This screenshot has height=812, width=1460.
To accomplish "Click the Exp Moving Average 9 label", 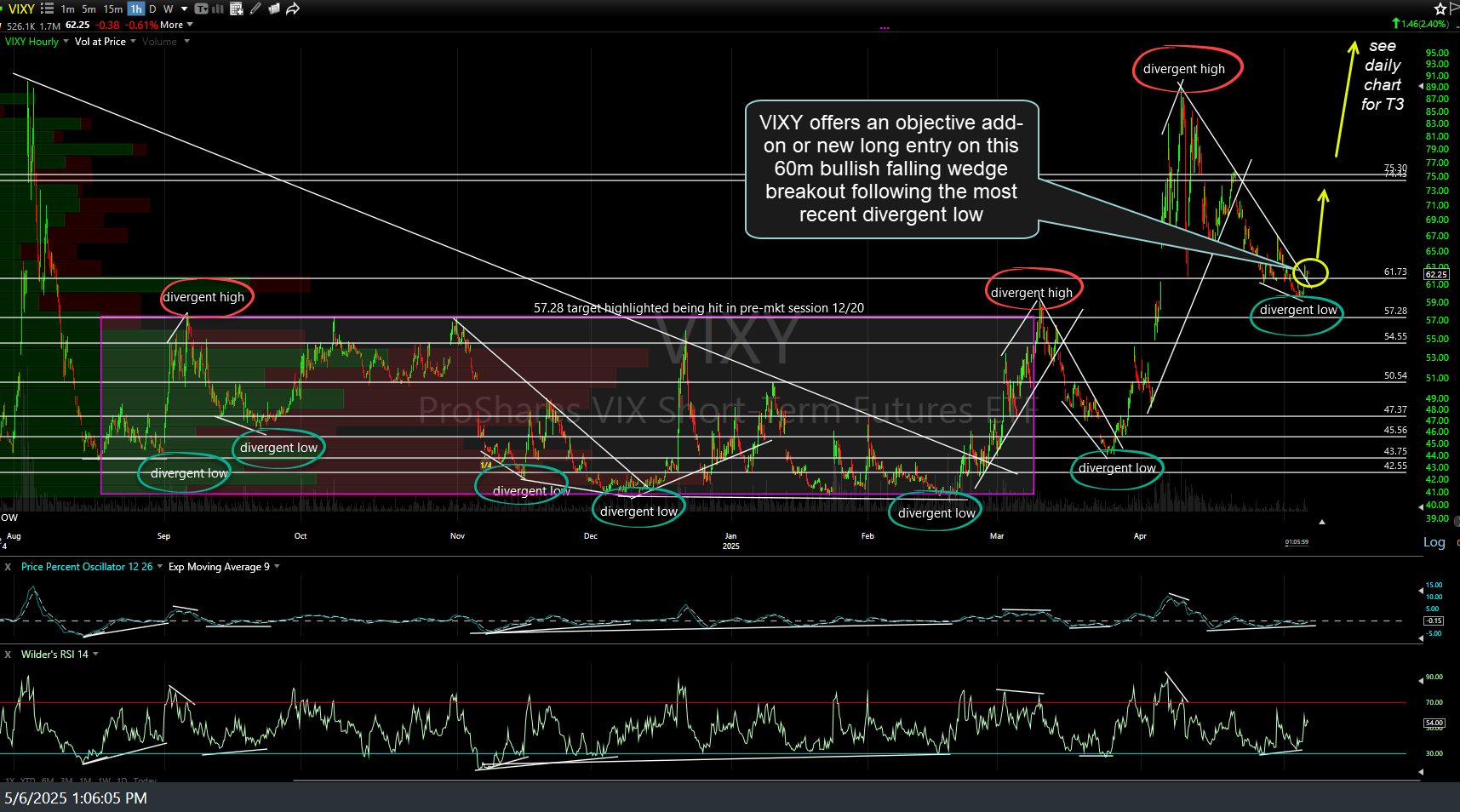I will [x=219, y=567].
